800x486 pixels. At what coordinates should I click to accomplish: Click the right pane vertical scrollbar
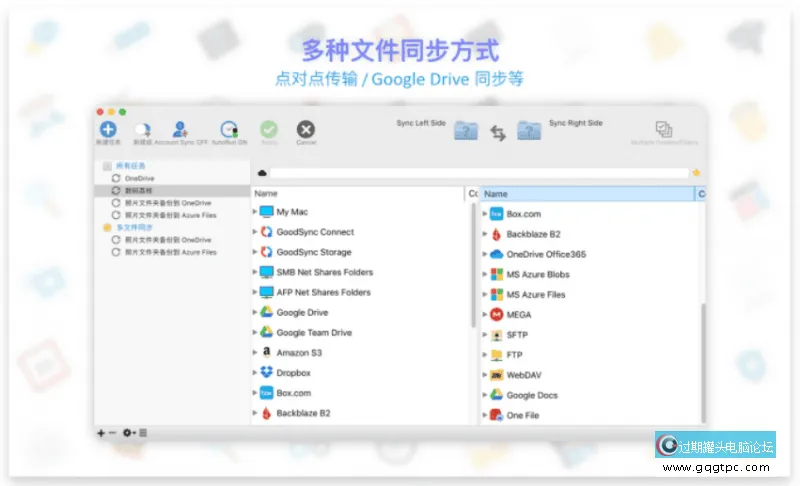click(703, 362)
